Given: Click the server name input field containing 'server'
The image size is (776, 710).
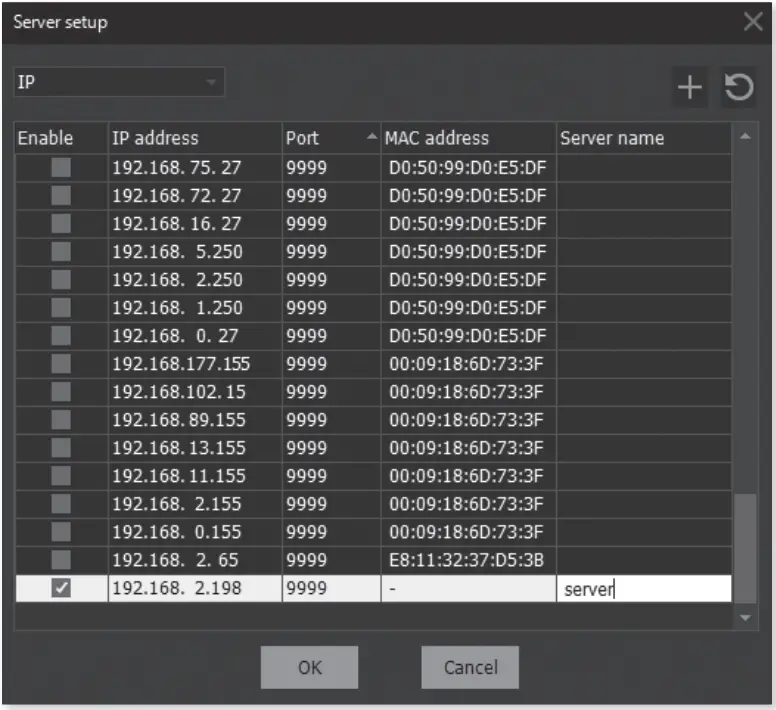Looking at the screenshot, I should (644, 589).
